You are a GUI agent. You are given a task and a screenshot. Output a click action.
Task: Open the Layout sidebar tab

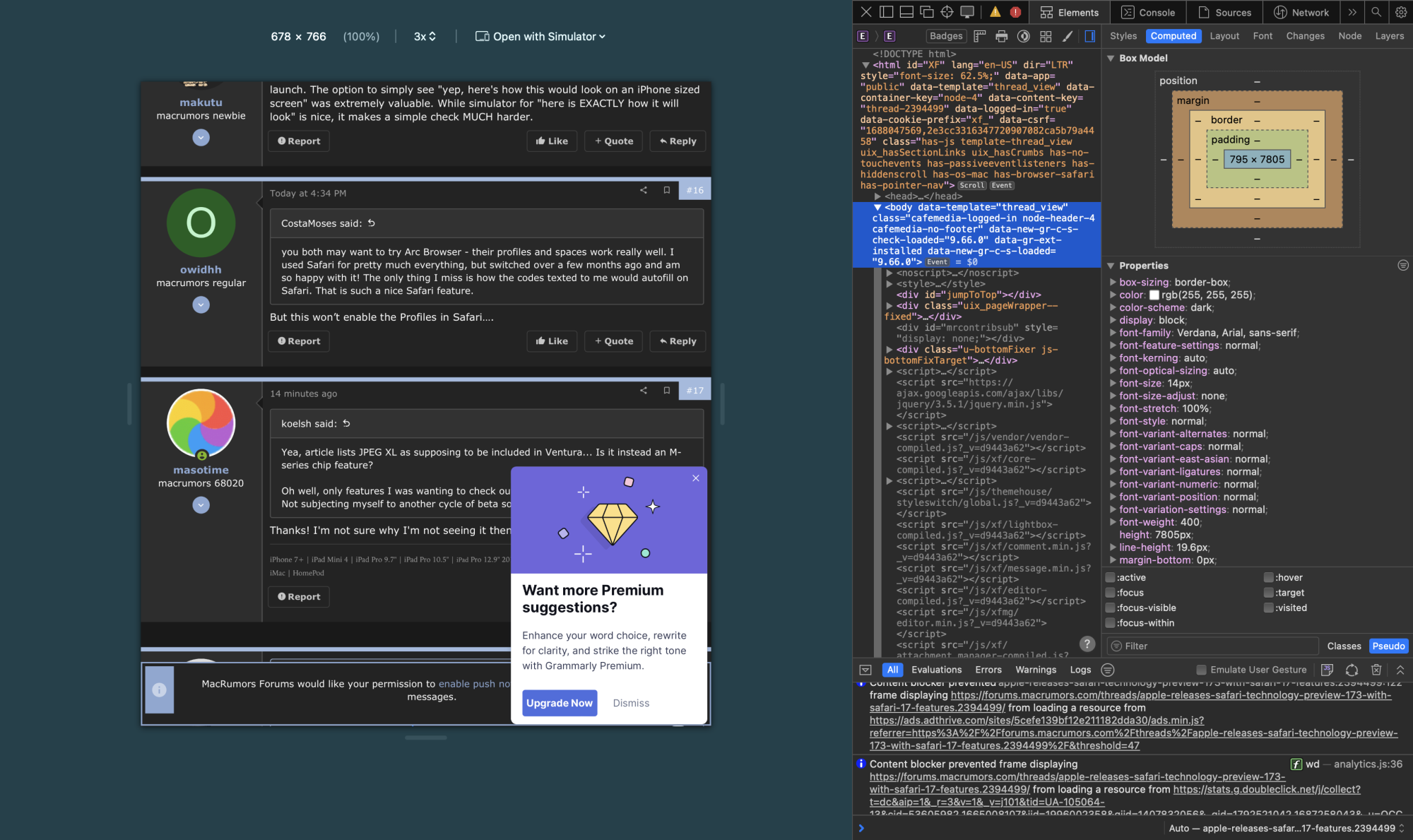point(1224,36)
